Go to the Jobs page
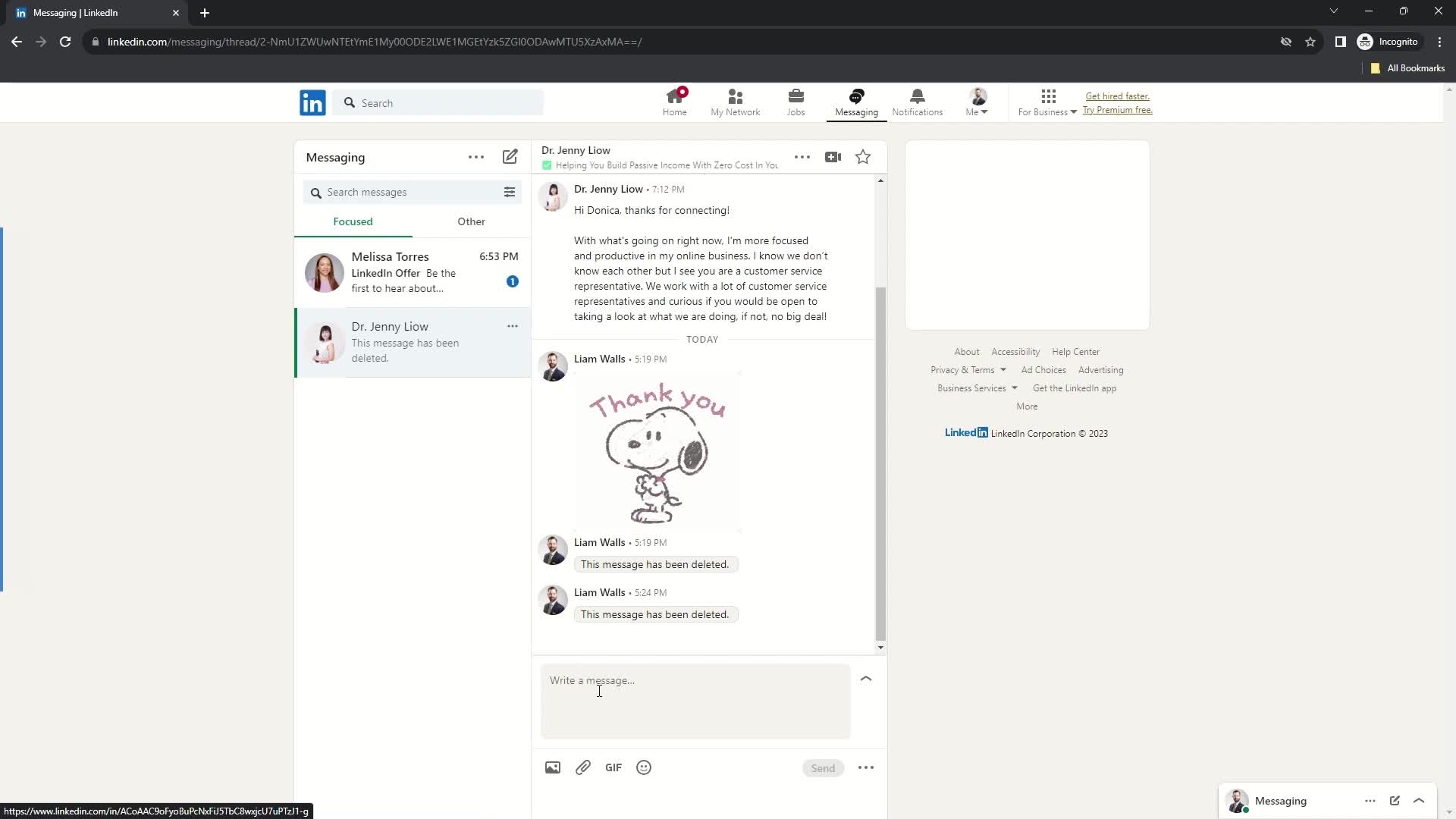 tap(795, 102)
